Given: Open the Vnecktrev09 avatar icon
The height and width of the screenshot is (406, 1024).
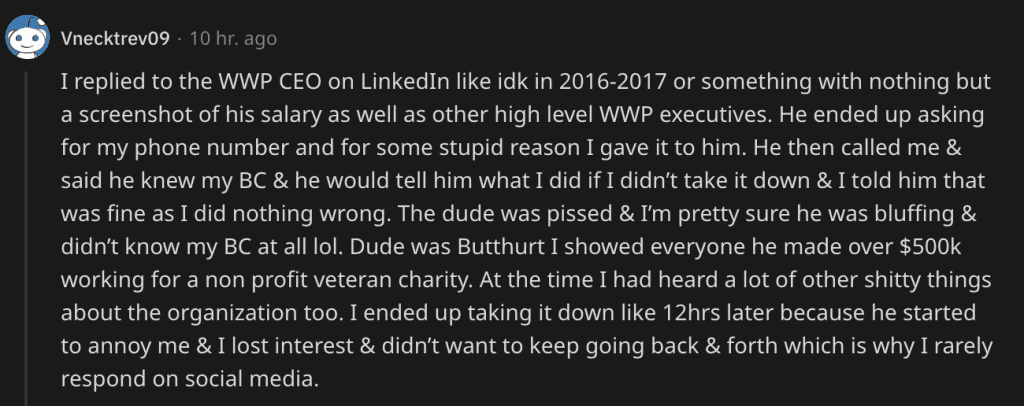Looking at the screenshot, I should pyautogui.click(x=28, y=38).
